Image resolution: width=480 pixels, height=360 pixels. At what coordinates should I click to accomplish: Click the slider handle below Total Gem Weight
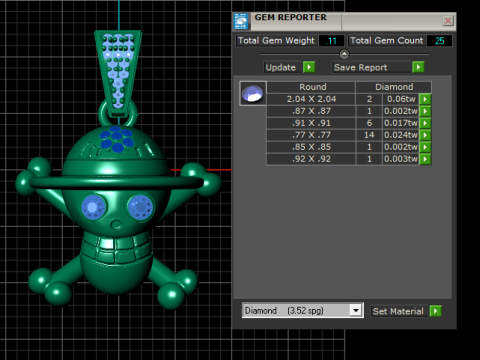pos(344,54)
